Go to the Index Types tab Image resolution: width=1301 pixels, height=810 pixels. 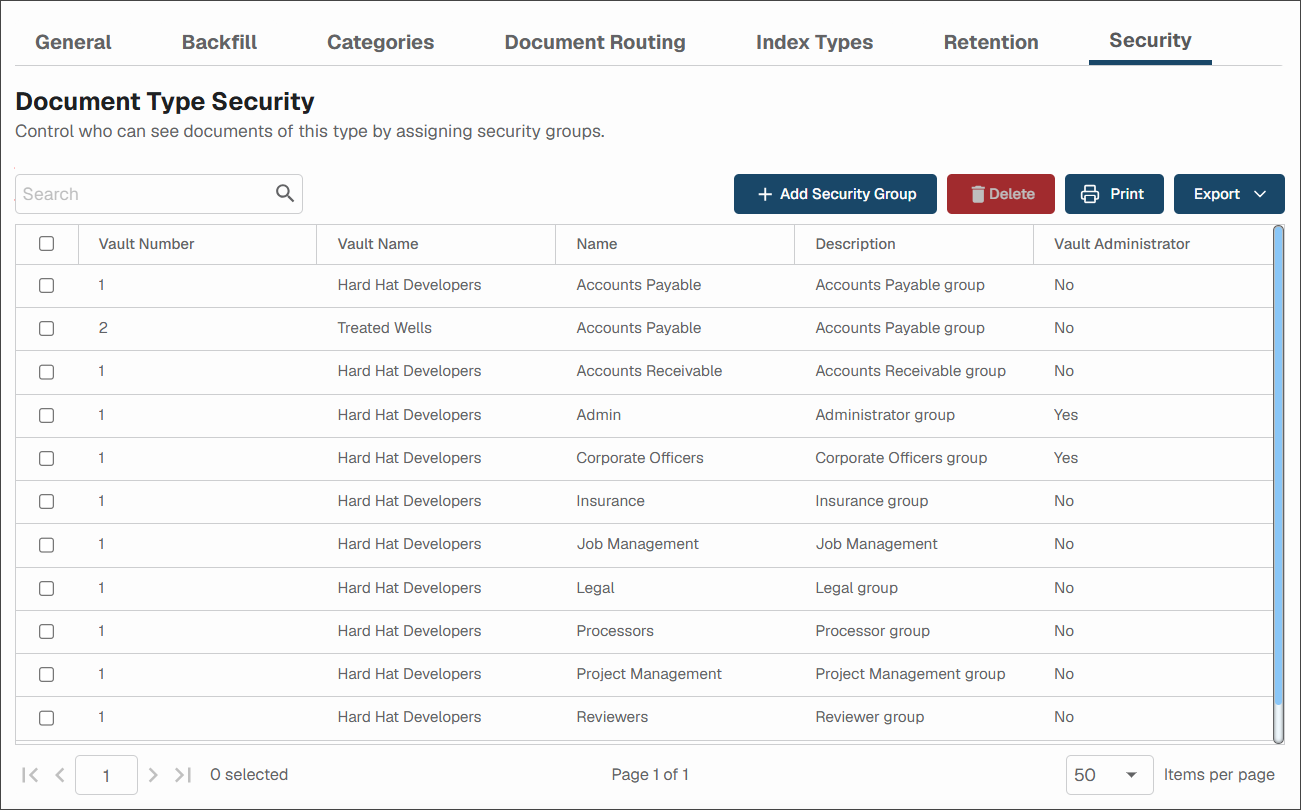click(x=815, y=42)
